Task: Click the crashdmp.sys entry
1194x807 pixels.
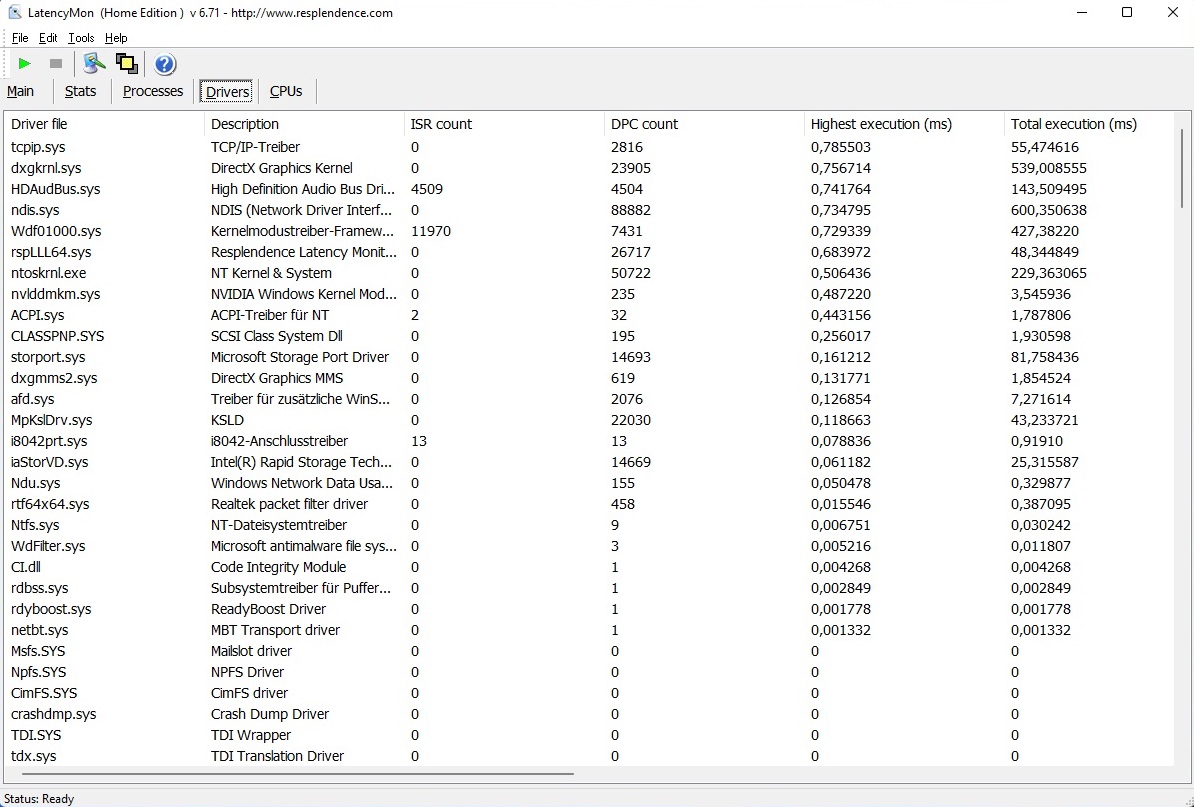Action: click(590, 714)
